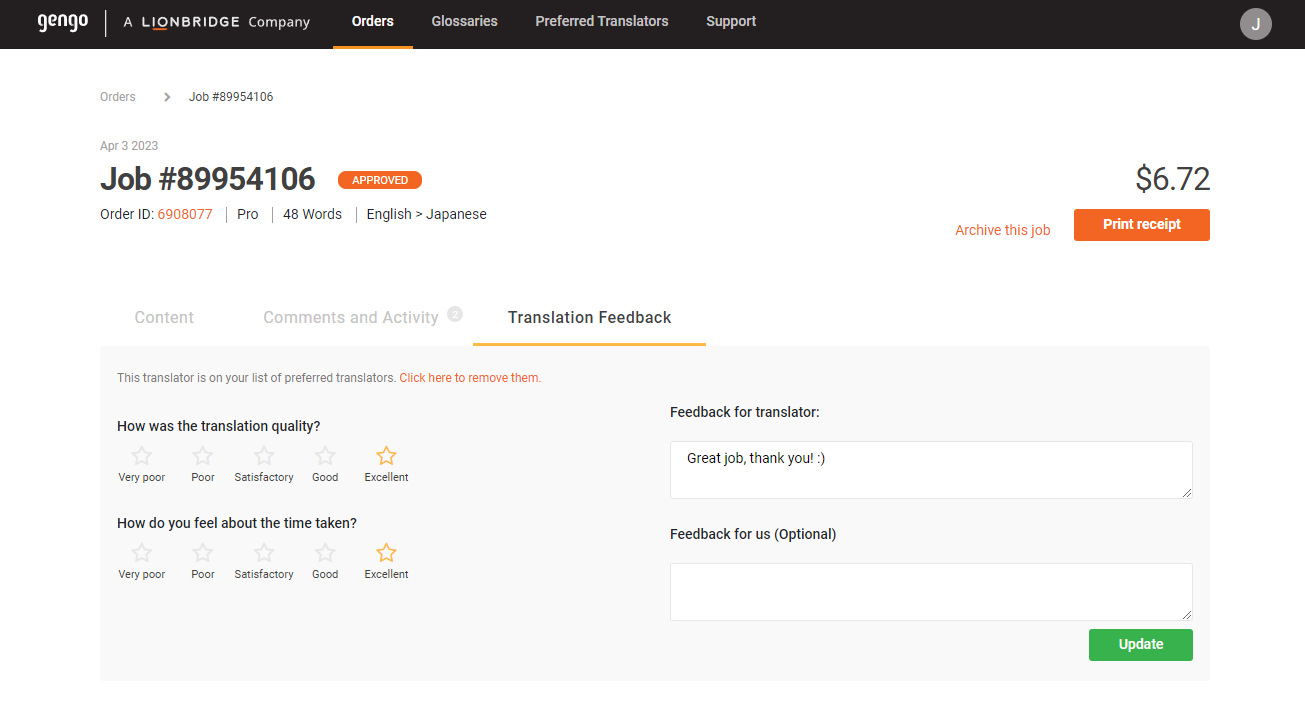Open Order ID 6908077 link
Image resolution: width=1305 pixels, height=710 pixels.
tap(185, 214)
